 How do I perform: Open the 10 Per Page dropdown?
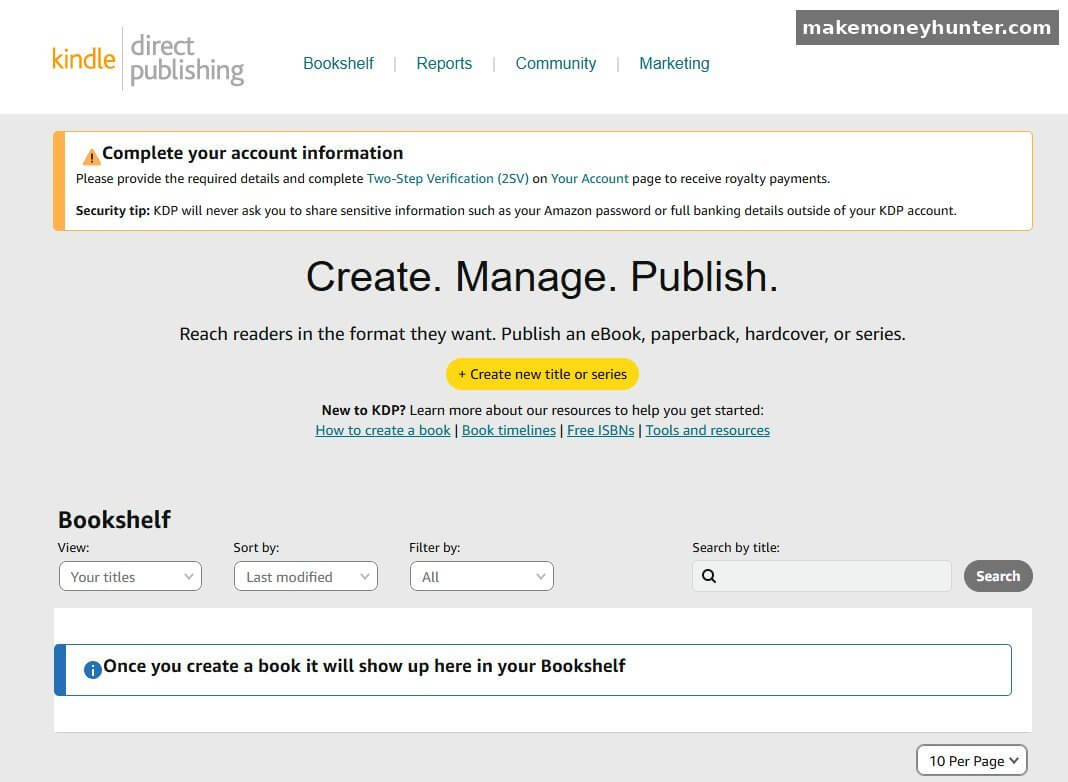tap(972, 760)
